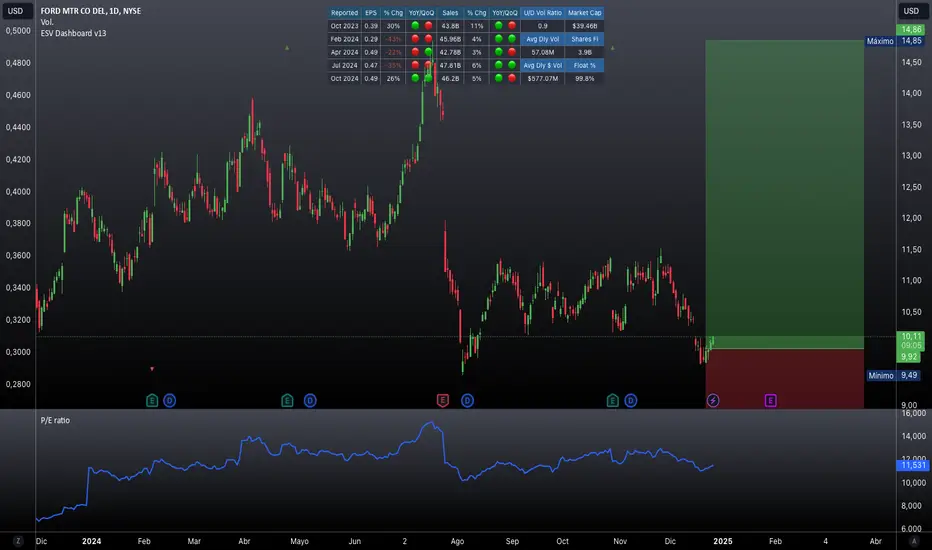Click the Mínimo price label
932x550 pixels.
coord(879,376)
